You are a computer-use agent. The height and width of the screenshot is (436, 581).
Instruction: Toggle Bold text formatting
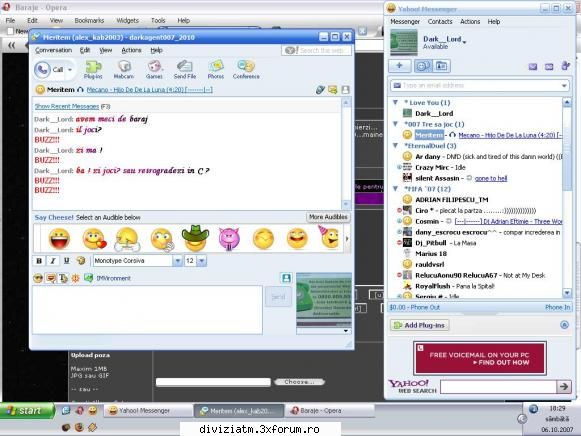(39, 261)
